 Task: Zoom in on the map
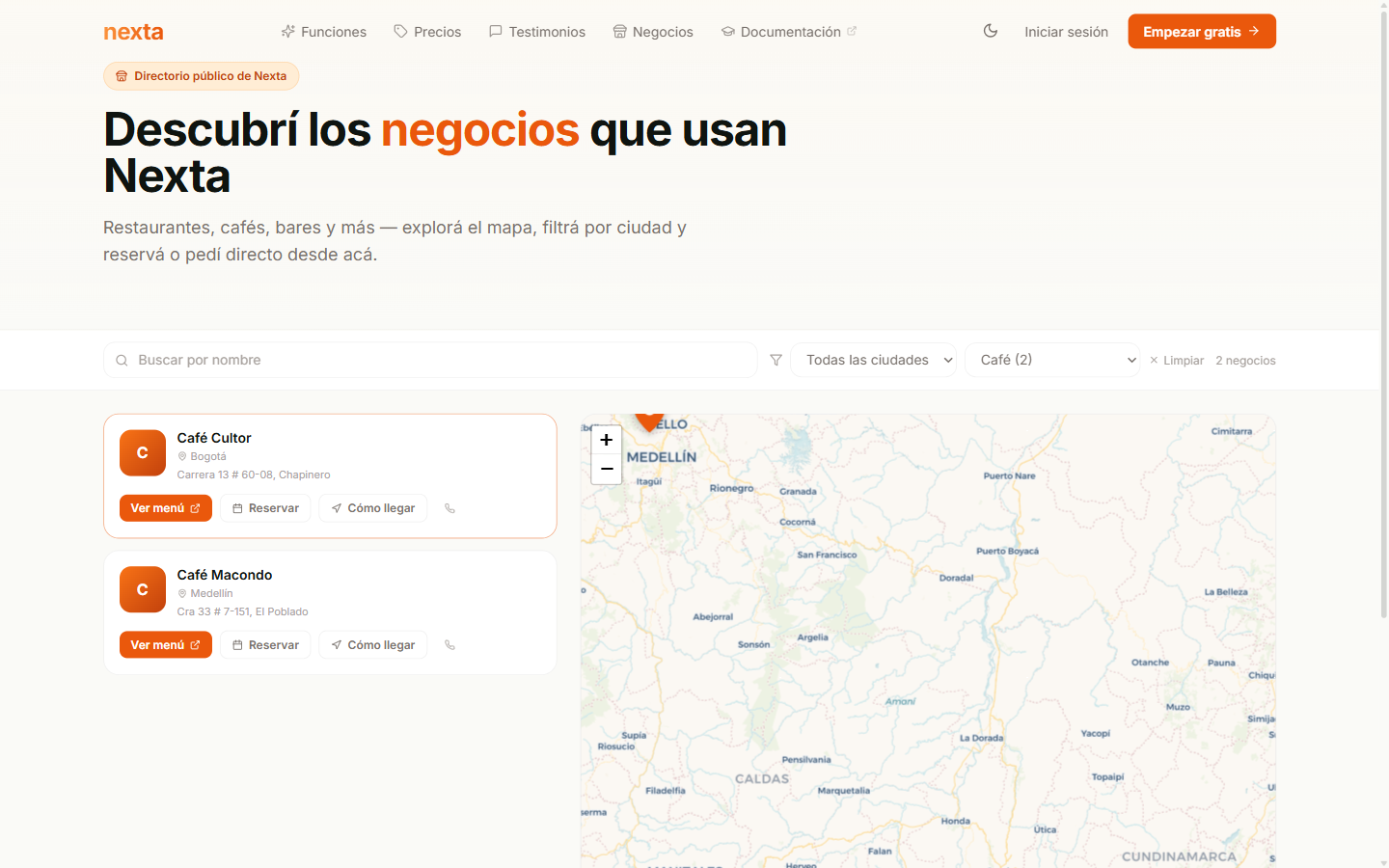606,440
